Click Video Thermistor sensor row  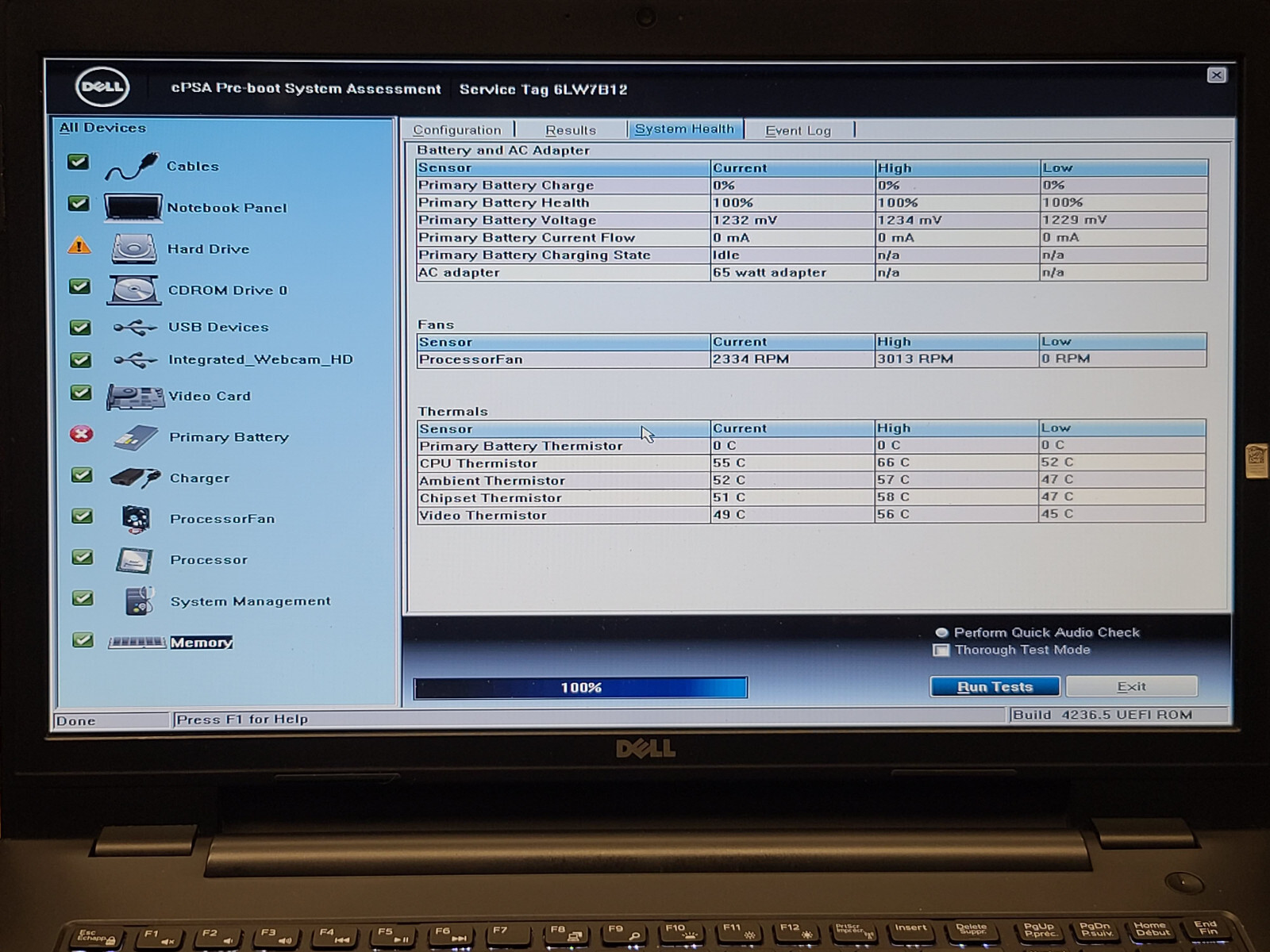point(811,515)
